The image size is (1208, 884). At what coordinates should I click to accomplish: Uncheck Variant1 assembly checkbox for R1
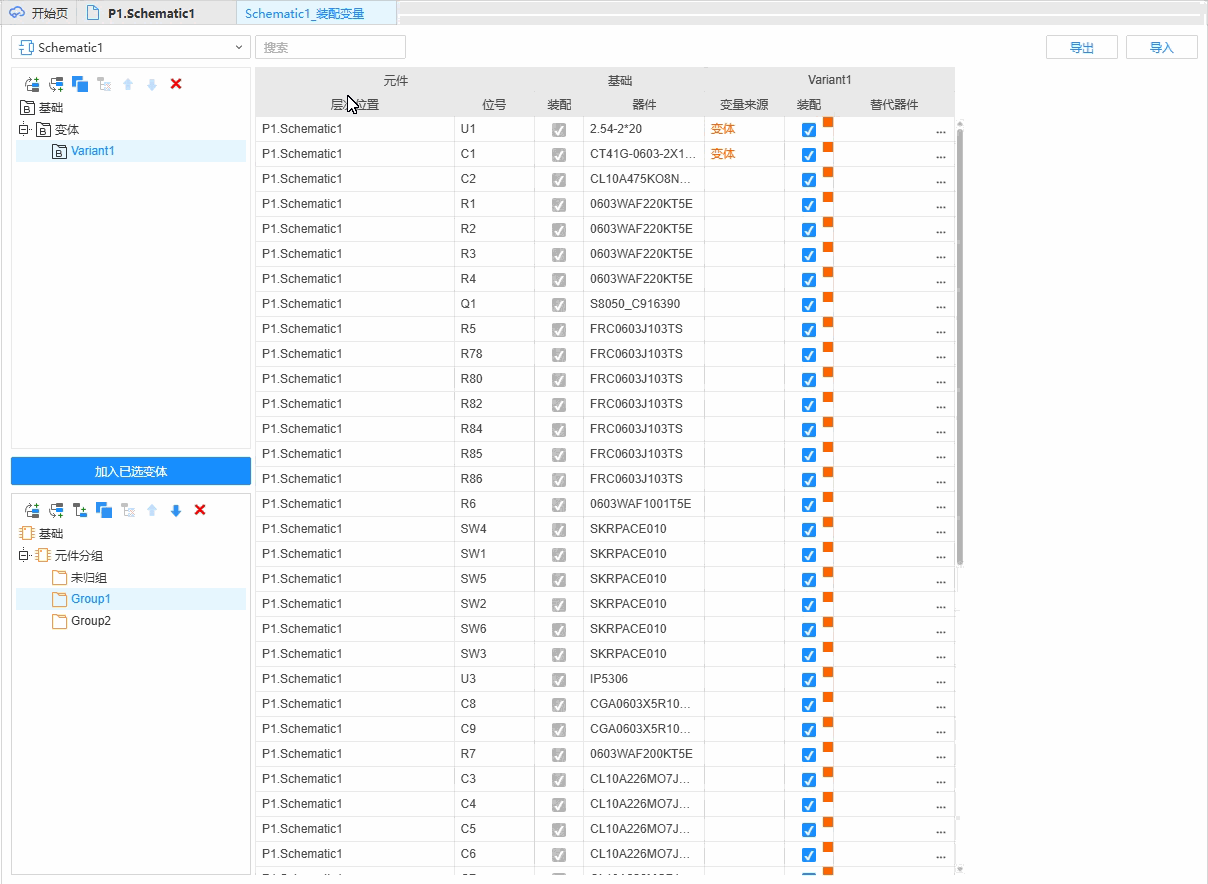tap(809, 205)
